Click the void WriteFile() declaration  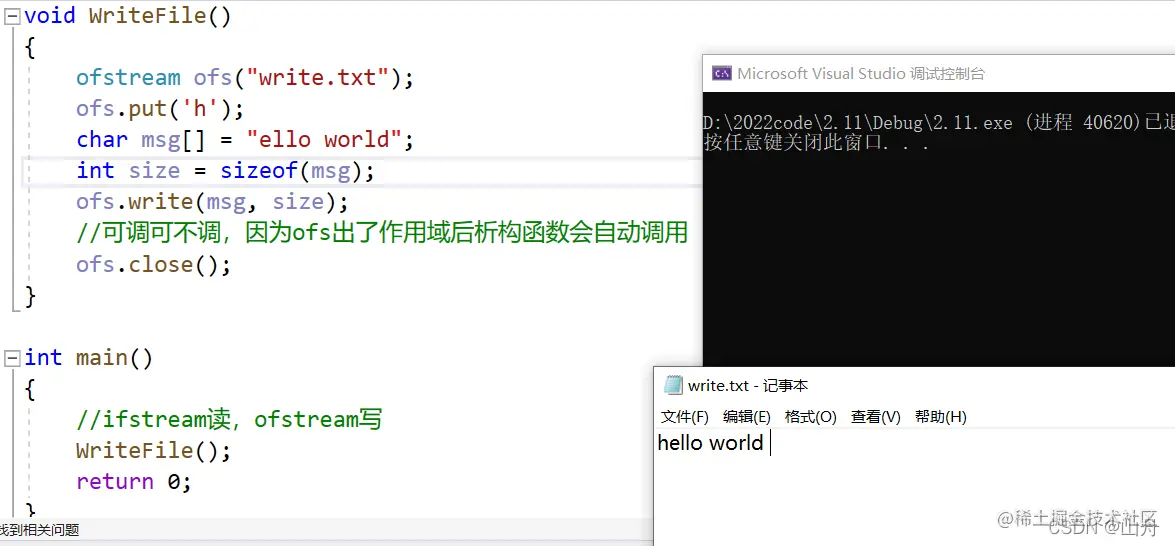pyautogui.click(x=127, y=16)
